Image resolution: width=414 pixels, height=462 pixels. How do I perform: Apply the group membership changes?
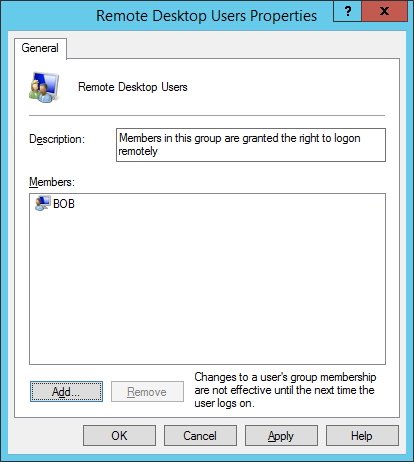281,436
